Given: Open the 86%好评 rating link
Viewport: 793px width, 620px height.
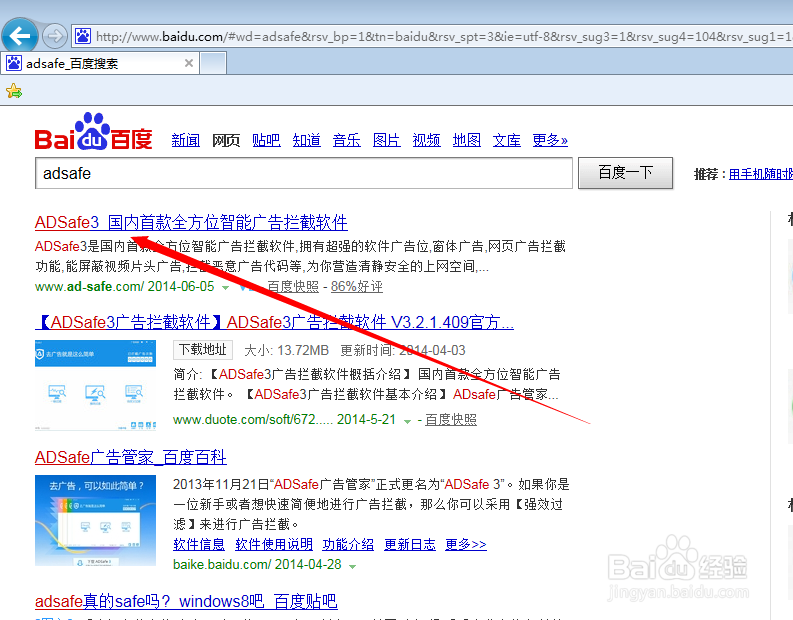Looking at the screenshot, I should tap(357, 287).
